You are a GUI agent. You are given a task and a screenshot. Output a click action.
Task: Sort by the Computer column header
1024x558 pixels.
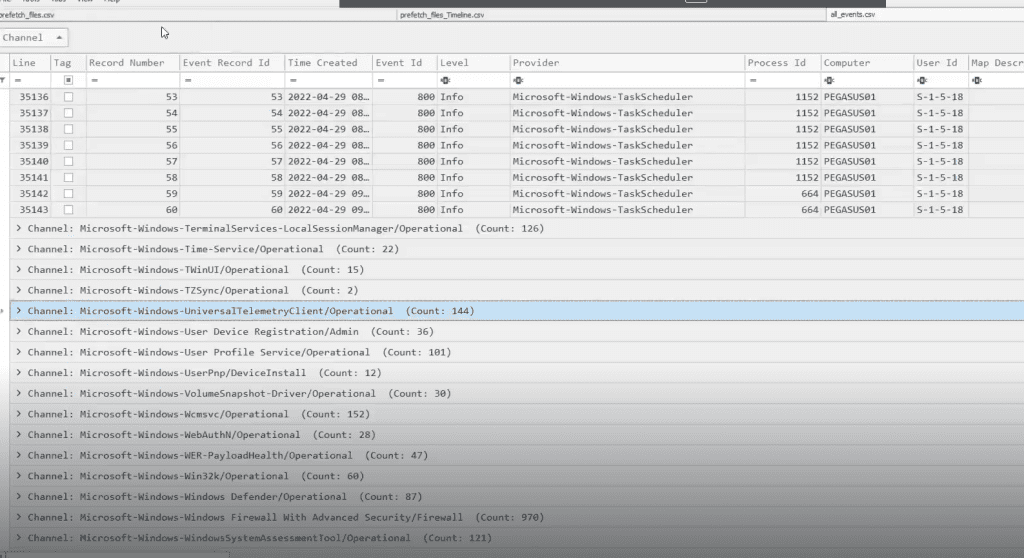click(867, 63)
